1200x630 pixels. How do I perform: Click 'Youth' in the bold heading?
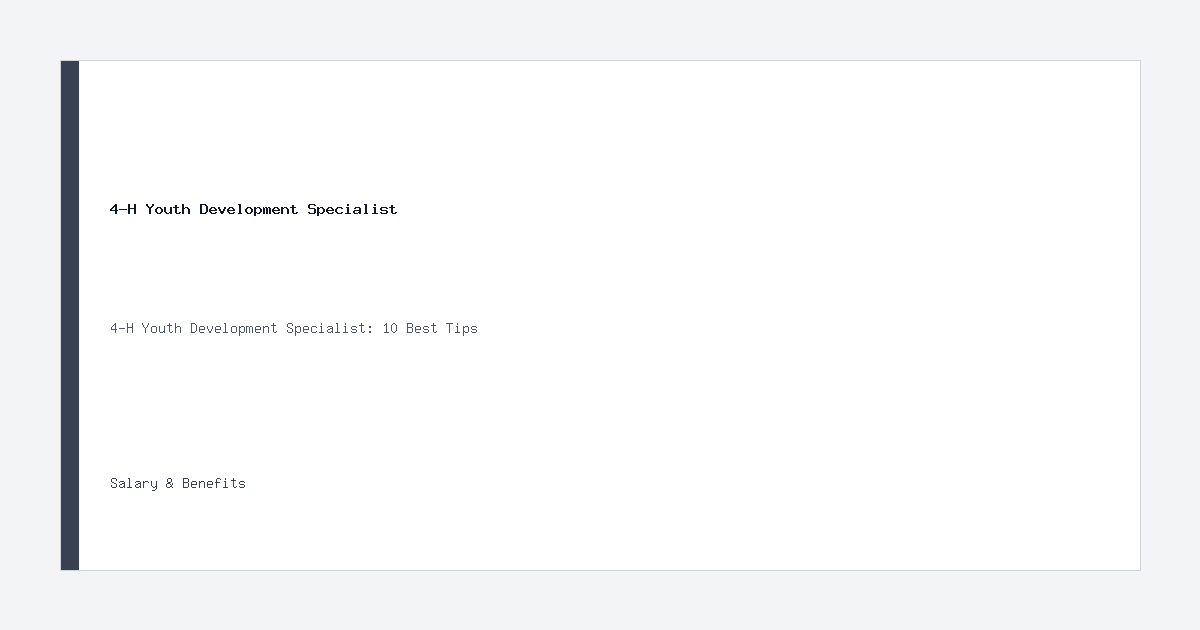tap(167, 209)
